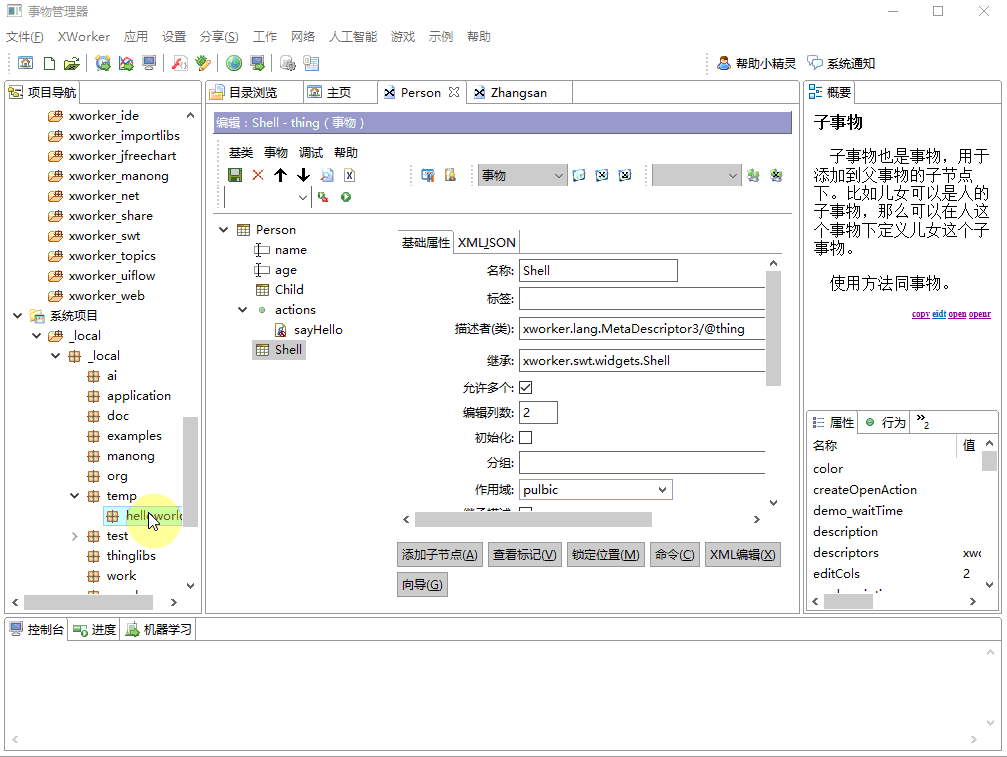The width and height of the screenshot is (1007, 757).
Task: Collapse the Person tree node
Action: coord(223,229)
